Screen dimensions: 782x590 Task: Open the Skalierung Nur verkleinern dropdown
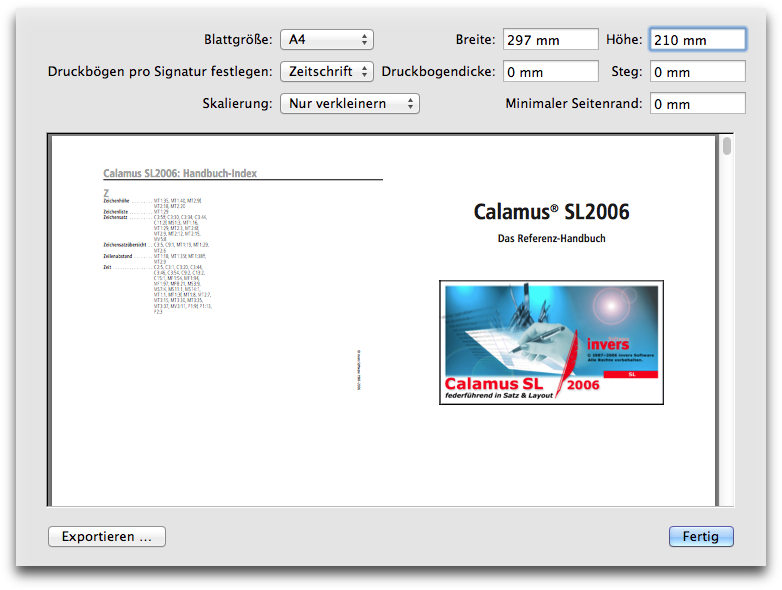[350, 103]
